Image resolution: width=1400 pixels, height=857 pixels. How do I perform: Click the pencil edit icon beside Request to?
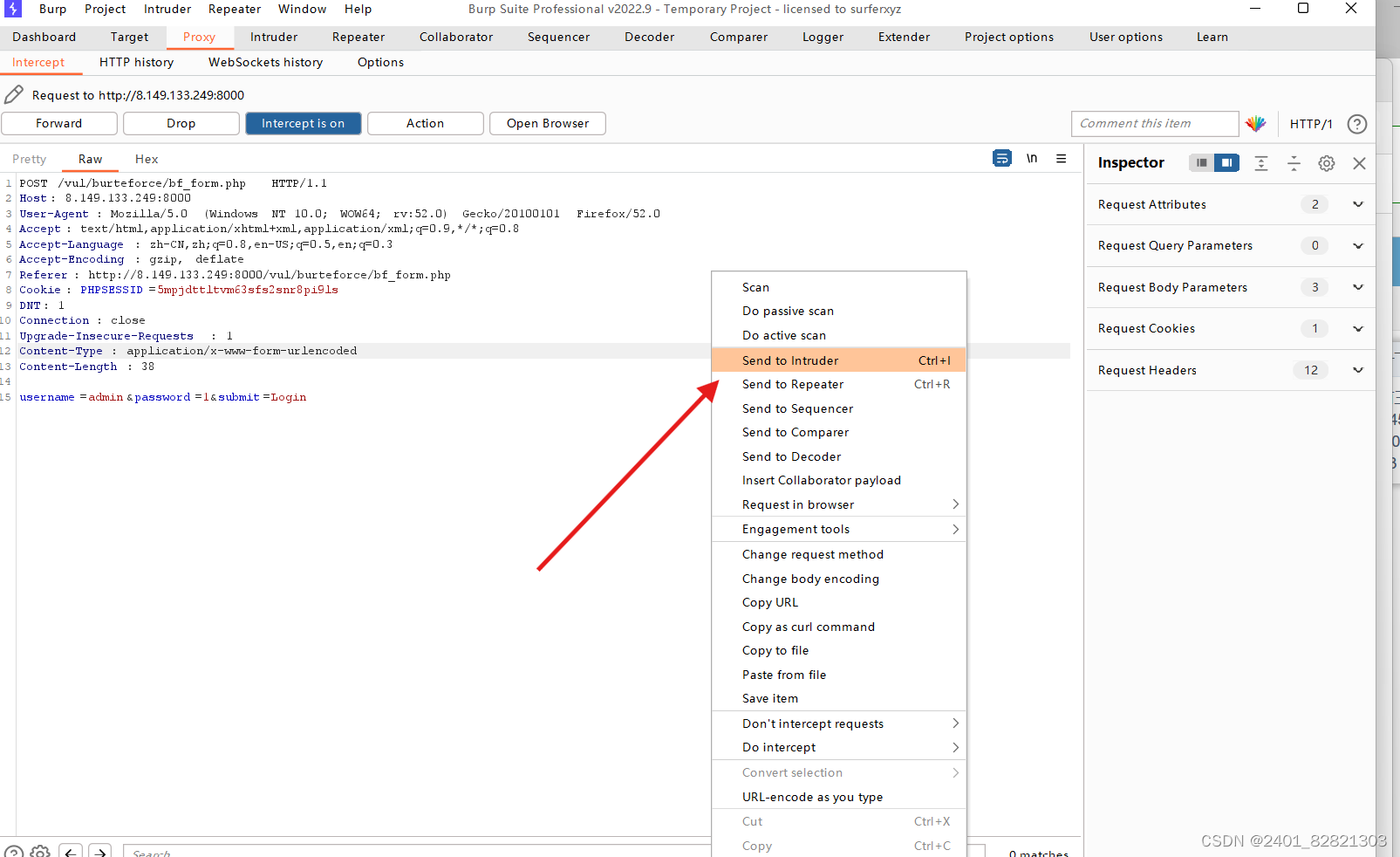click(14, 94)
